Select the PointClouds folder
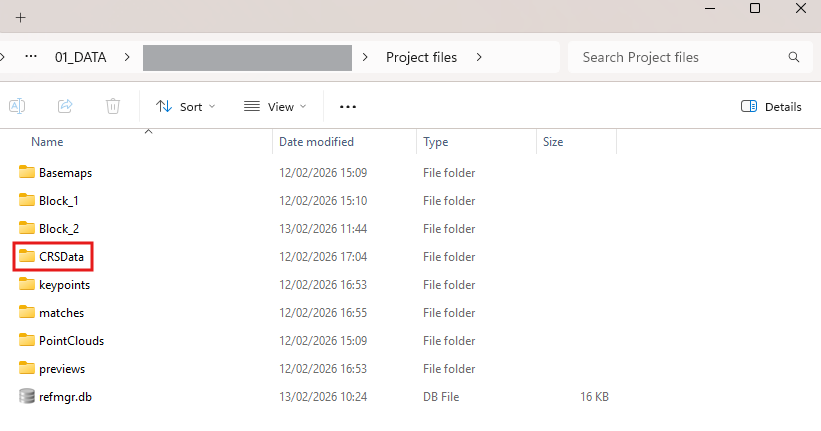821x431 pixels. click(71, 341)
